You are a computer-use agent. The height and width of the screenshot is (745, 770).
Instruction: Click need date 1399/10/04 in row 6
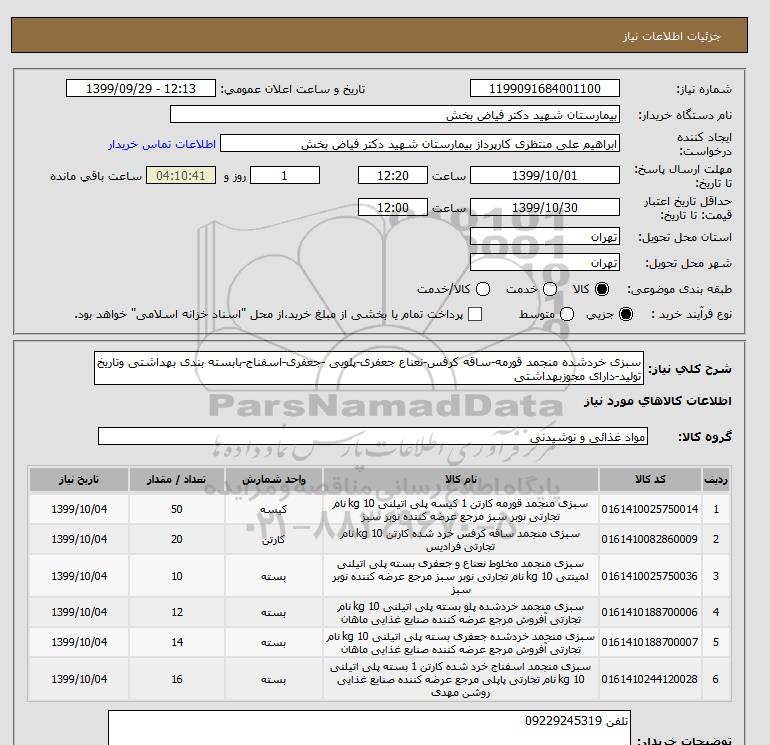coord(79,679)
